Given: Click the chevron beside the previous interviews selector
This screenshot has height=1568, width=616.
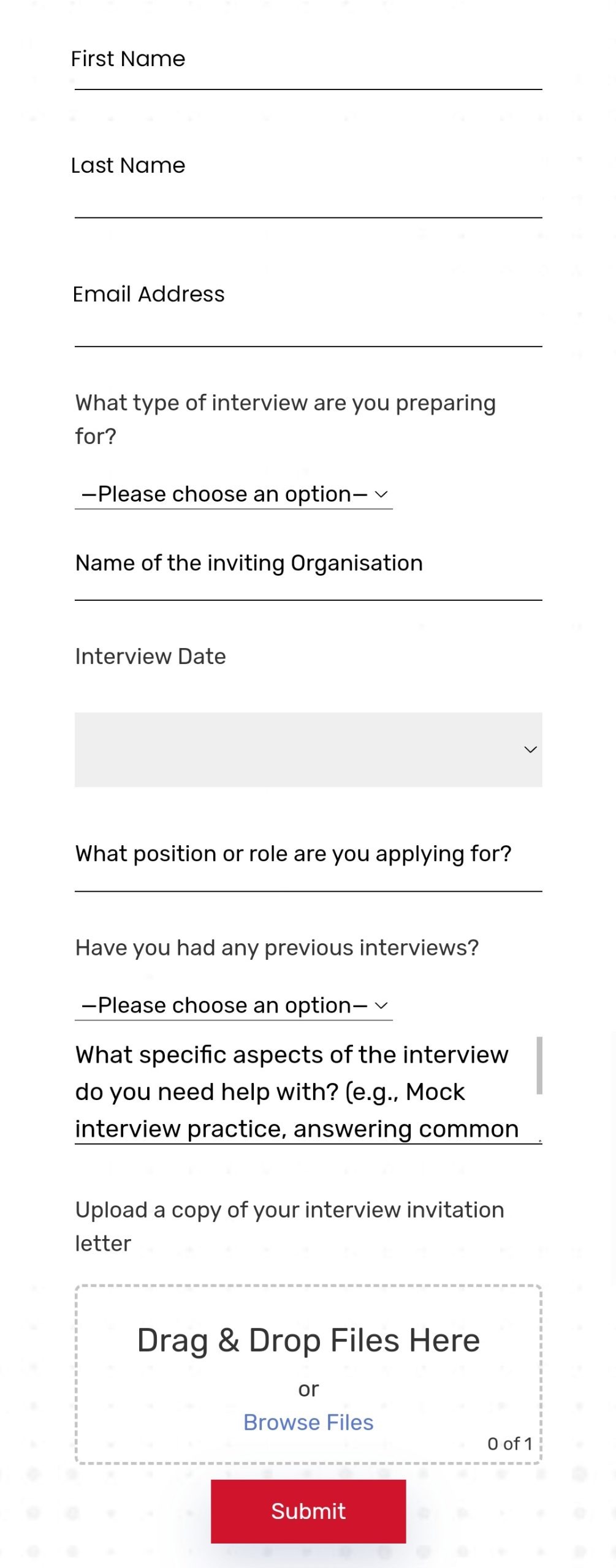Looking at the screenshot, I should 381,1006.
